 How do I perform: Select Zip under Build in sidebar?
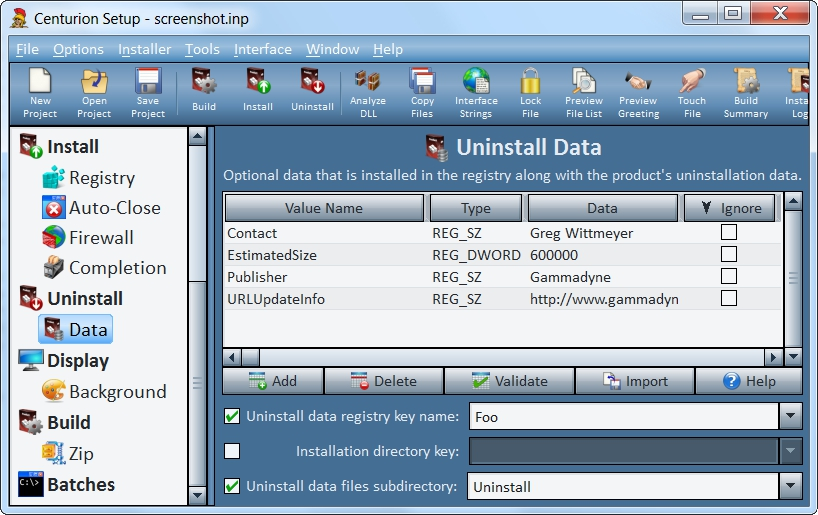tap(68, 453)
